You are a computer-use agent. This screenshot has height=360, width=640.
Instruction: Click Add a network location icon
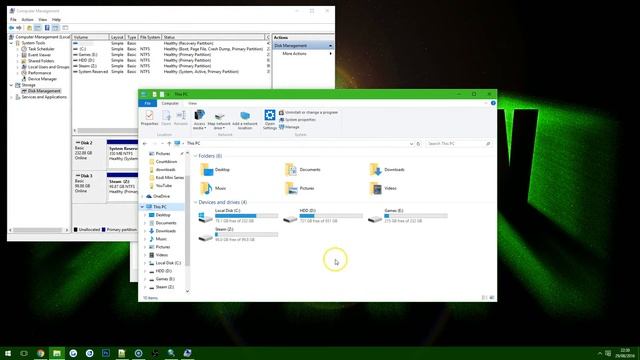coord(245,120)
